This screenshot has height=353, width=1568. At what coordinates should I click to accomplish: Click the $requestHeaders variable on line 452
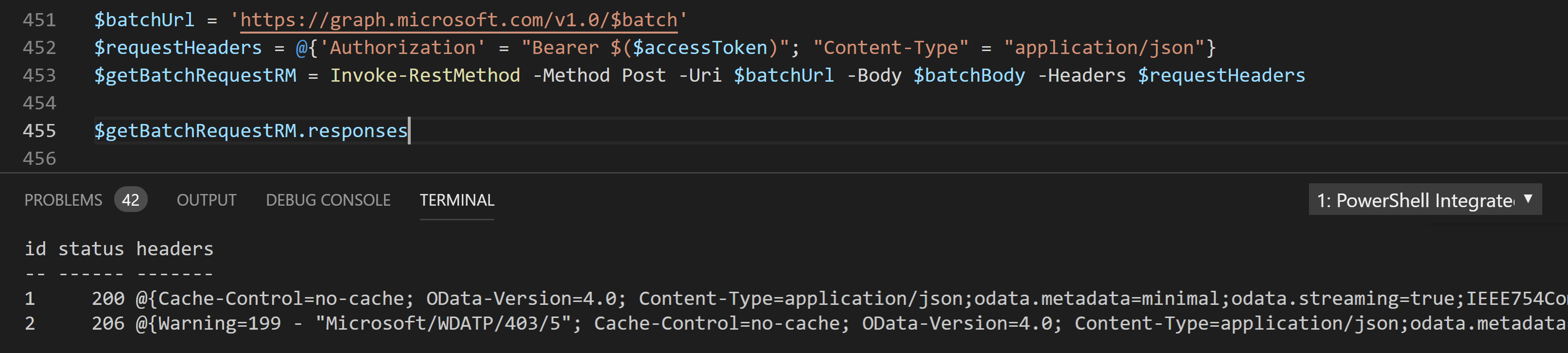(178, 47)
